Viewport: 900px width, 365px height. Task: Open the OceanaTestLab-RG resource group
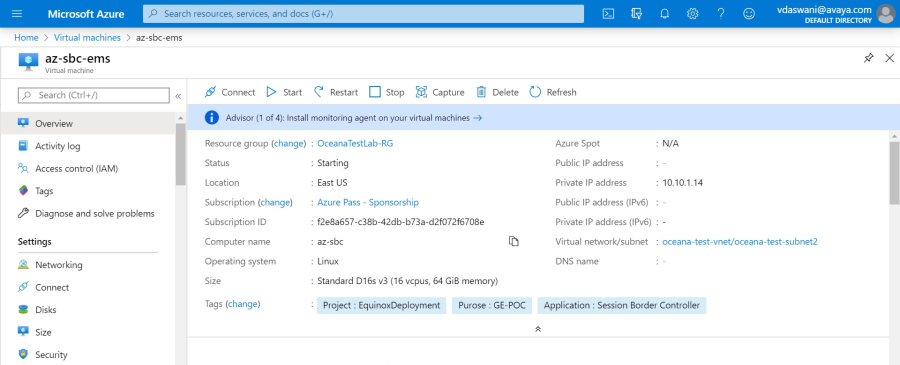(355, 143)
